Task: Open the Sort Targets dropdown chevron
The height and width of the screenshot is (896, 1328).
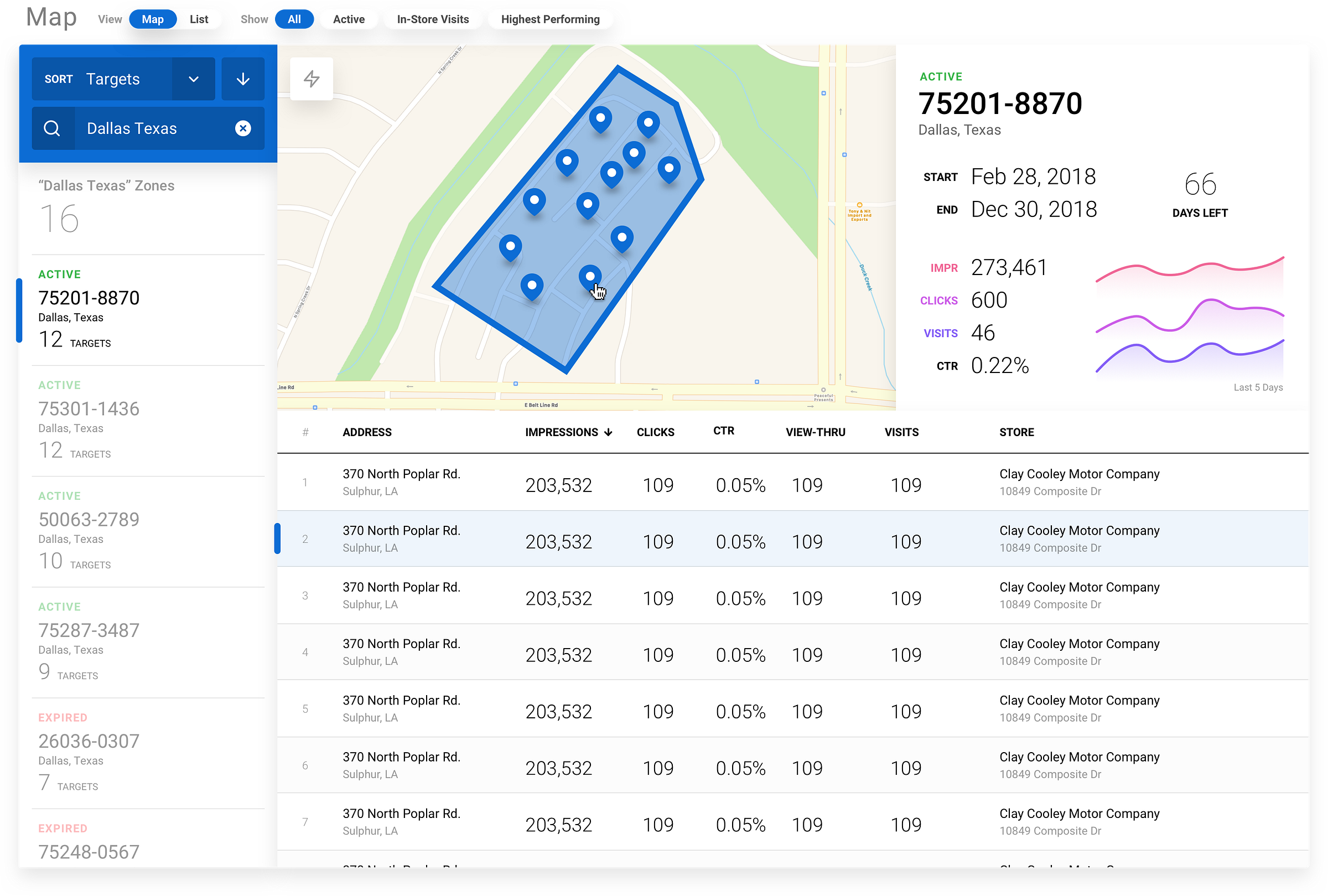Action: (x=194, y=79)
